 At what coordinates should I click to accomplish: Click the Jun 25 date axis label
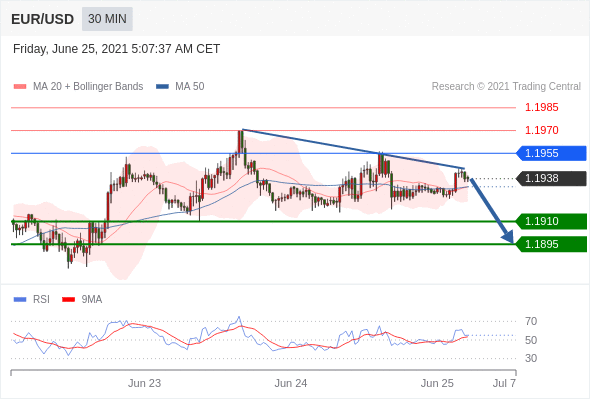[x=437, y=383]
